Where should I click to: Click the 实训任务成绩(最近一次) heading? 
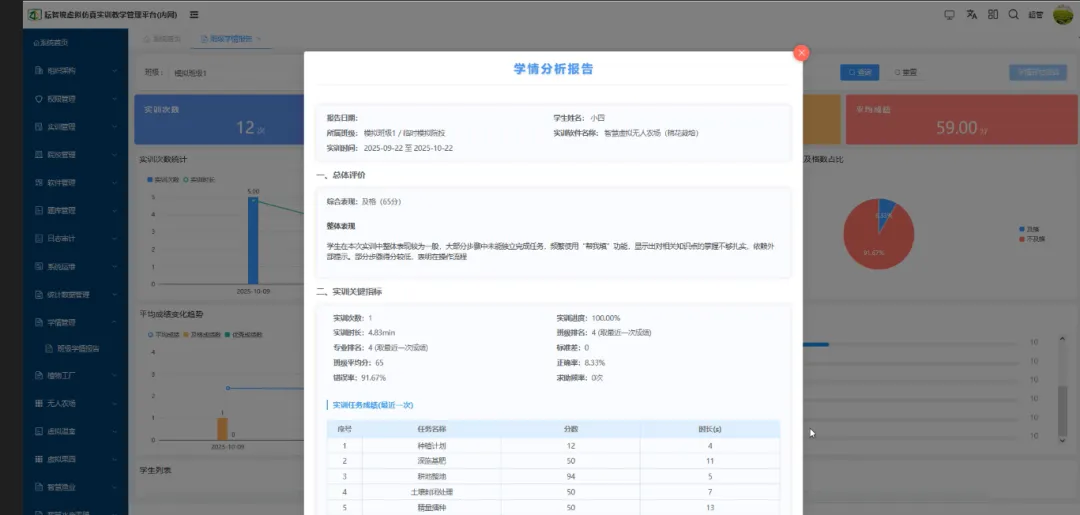pyautogui.click(x=373, y=405)
